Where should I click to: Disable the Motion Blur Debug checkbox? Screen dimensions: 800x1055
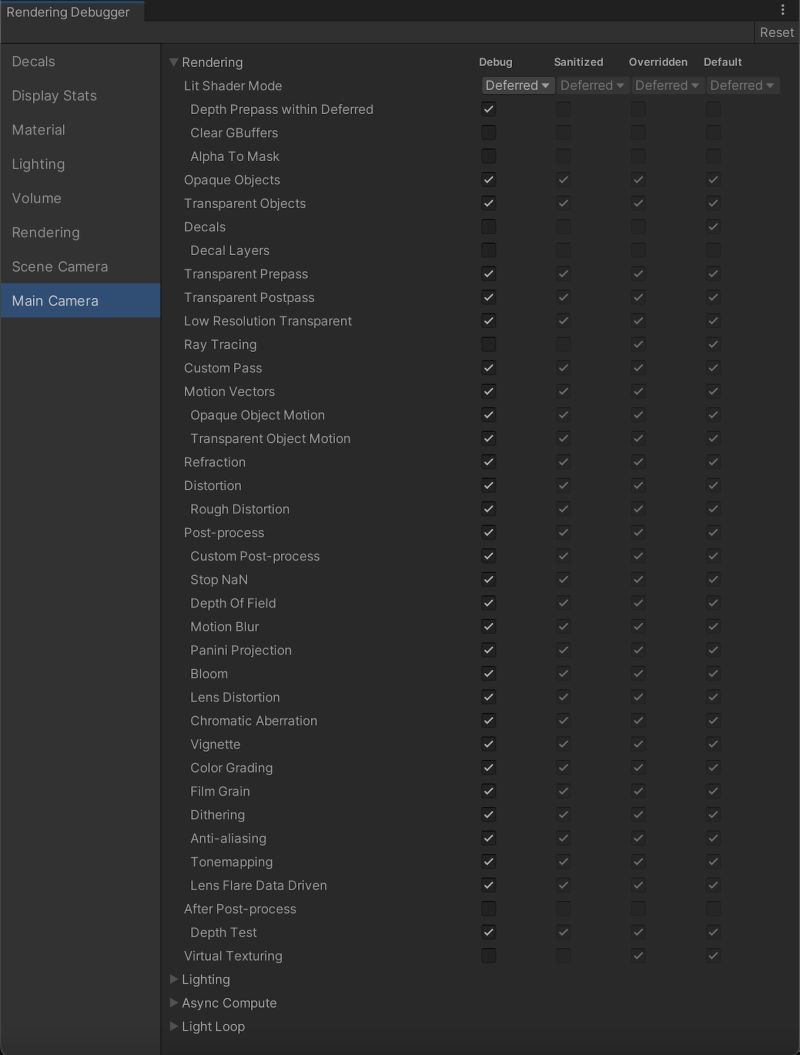(x=488, y=626)
